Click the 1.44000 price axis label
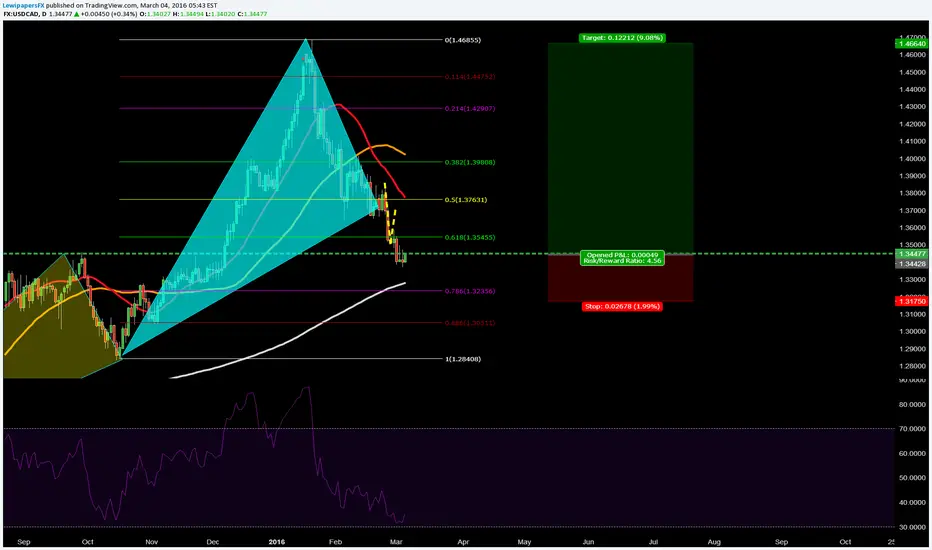The image size is (932, 550). click(912, 90)
